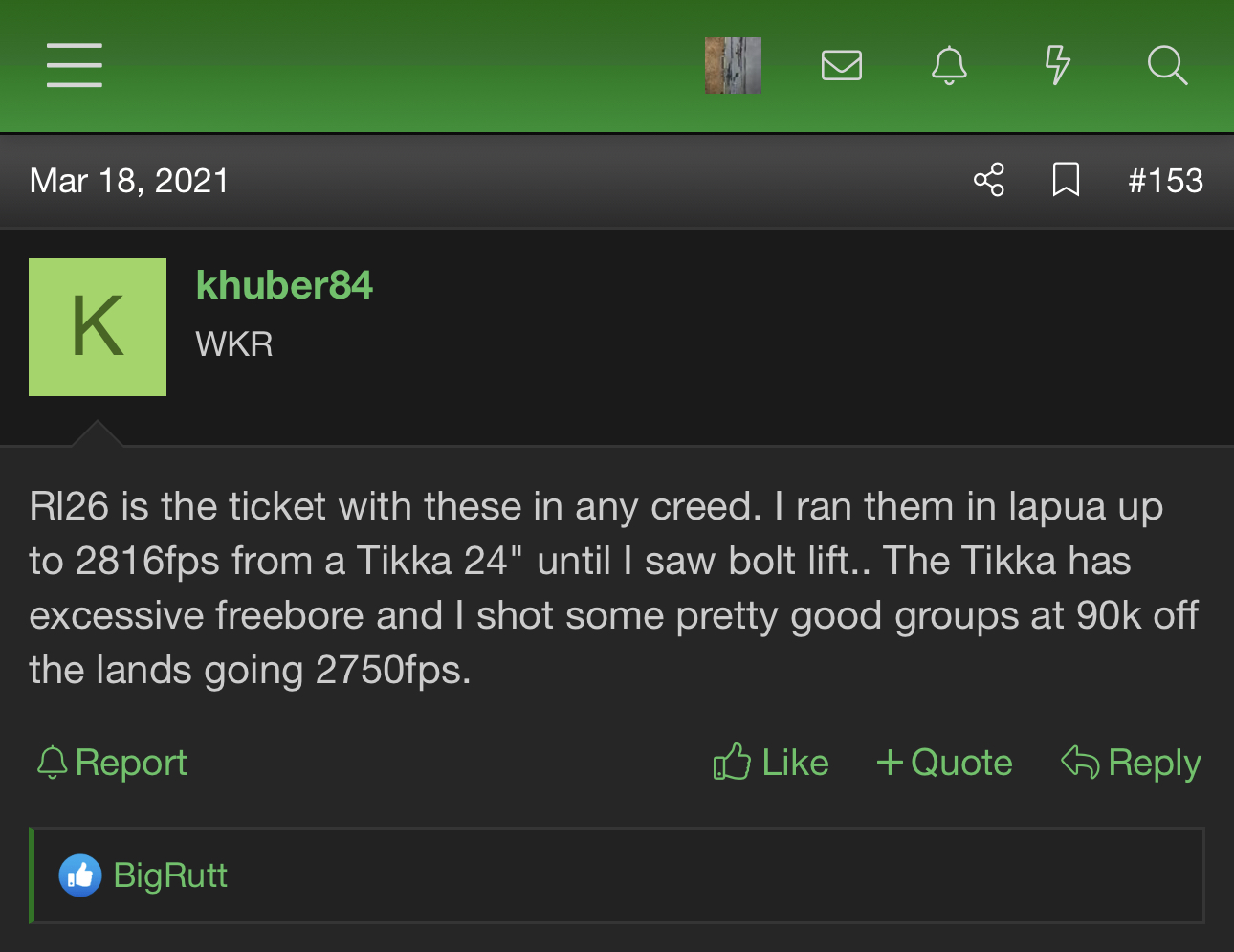This screenshot has width=1234, height=952.
Task: Click the WKR user title text
Action: tap(234, 344)
